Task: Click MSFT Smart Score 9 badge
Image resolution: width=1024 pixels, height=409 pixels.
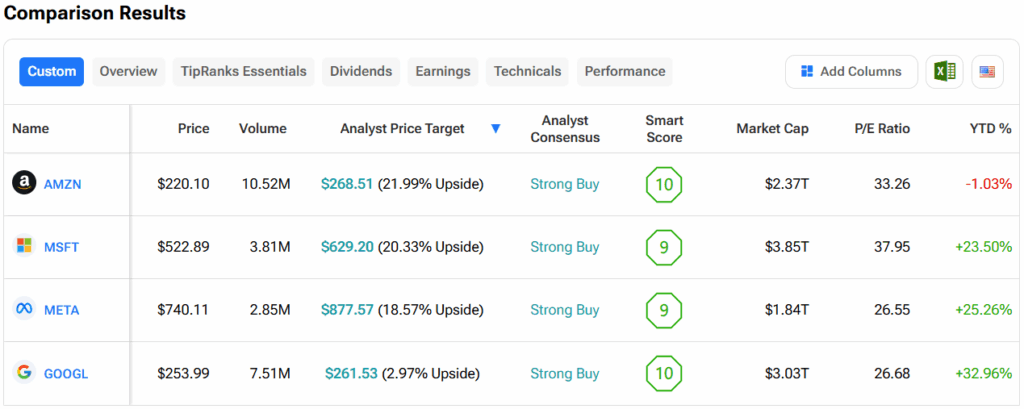Action: [664, 247]
